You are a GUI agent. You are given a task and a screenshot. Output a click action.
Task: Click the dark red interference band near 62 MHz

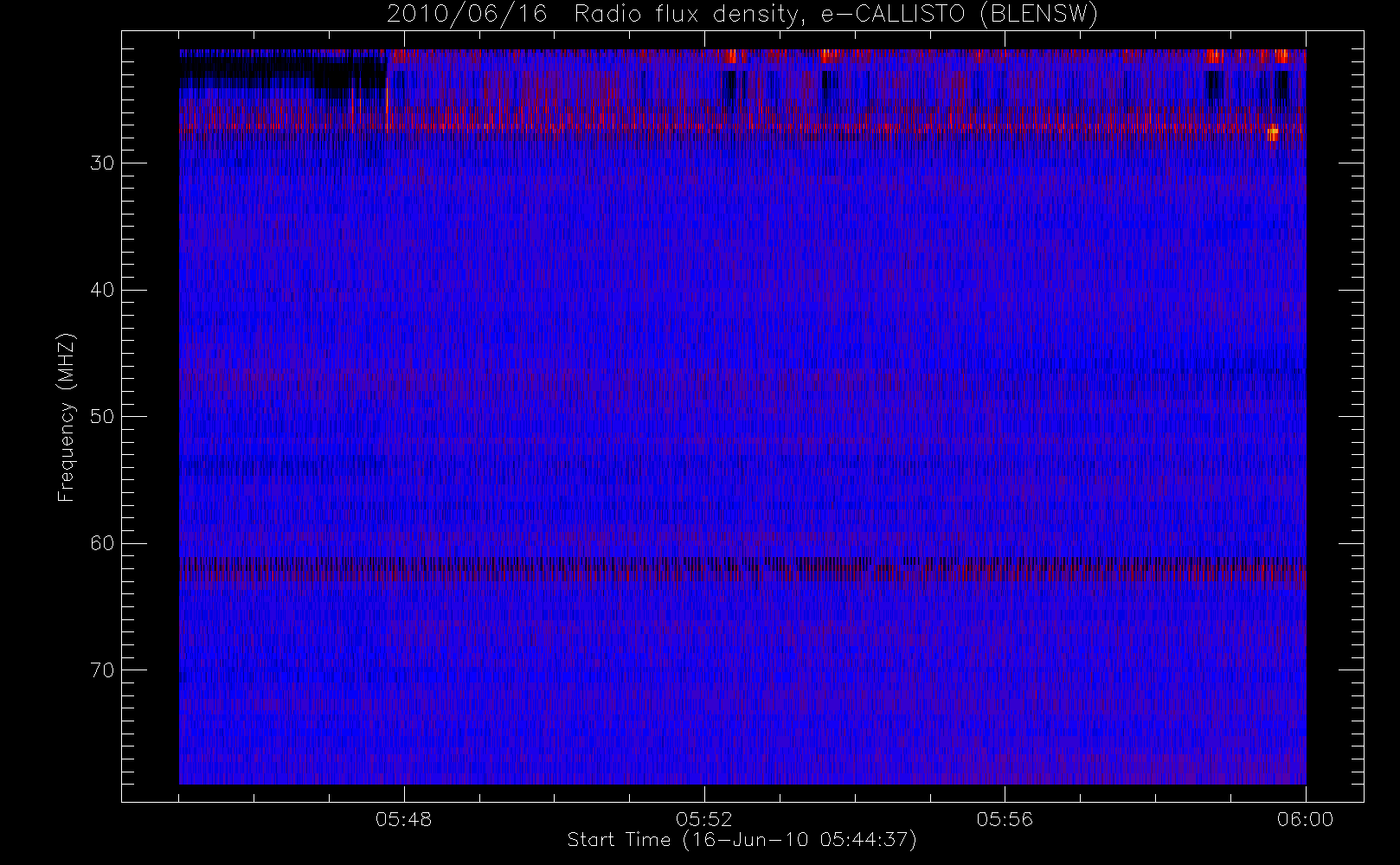click(x=742, y=570)
